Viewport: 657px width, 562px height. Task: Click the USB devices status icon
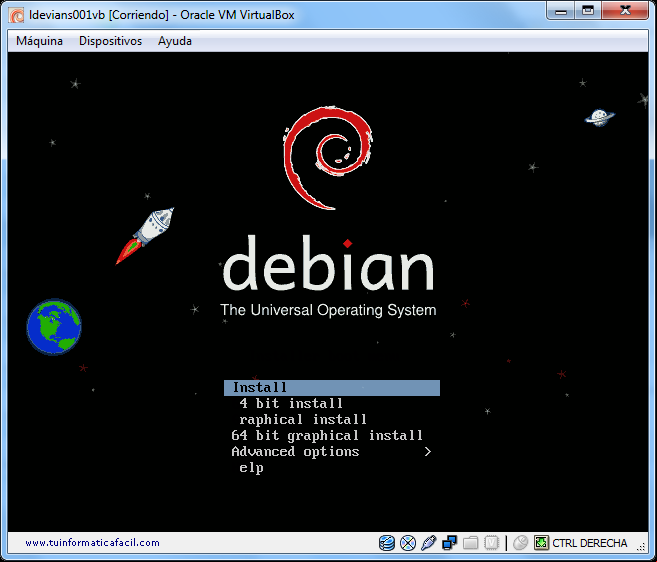pyautogui.click(x=429, y=543)
